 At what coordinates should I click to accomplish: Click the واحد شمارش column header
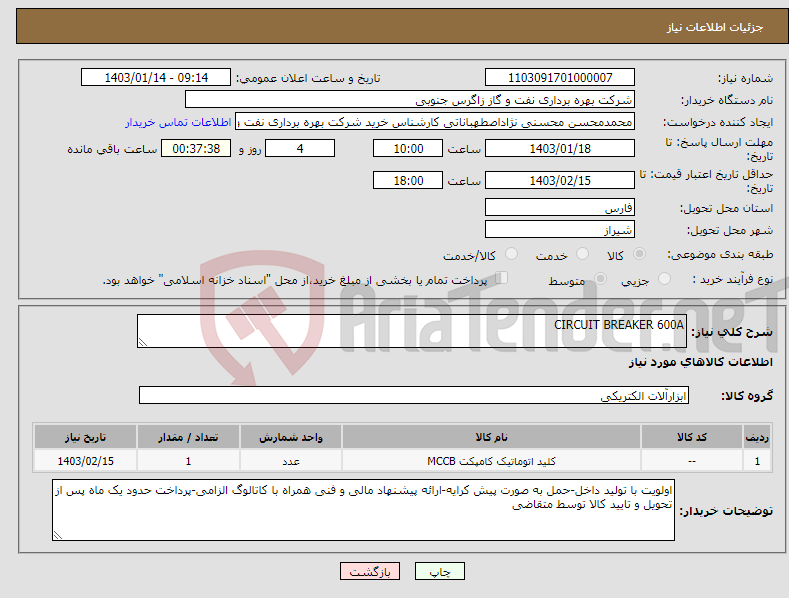(x=291, y=437)
